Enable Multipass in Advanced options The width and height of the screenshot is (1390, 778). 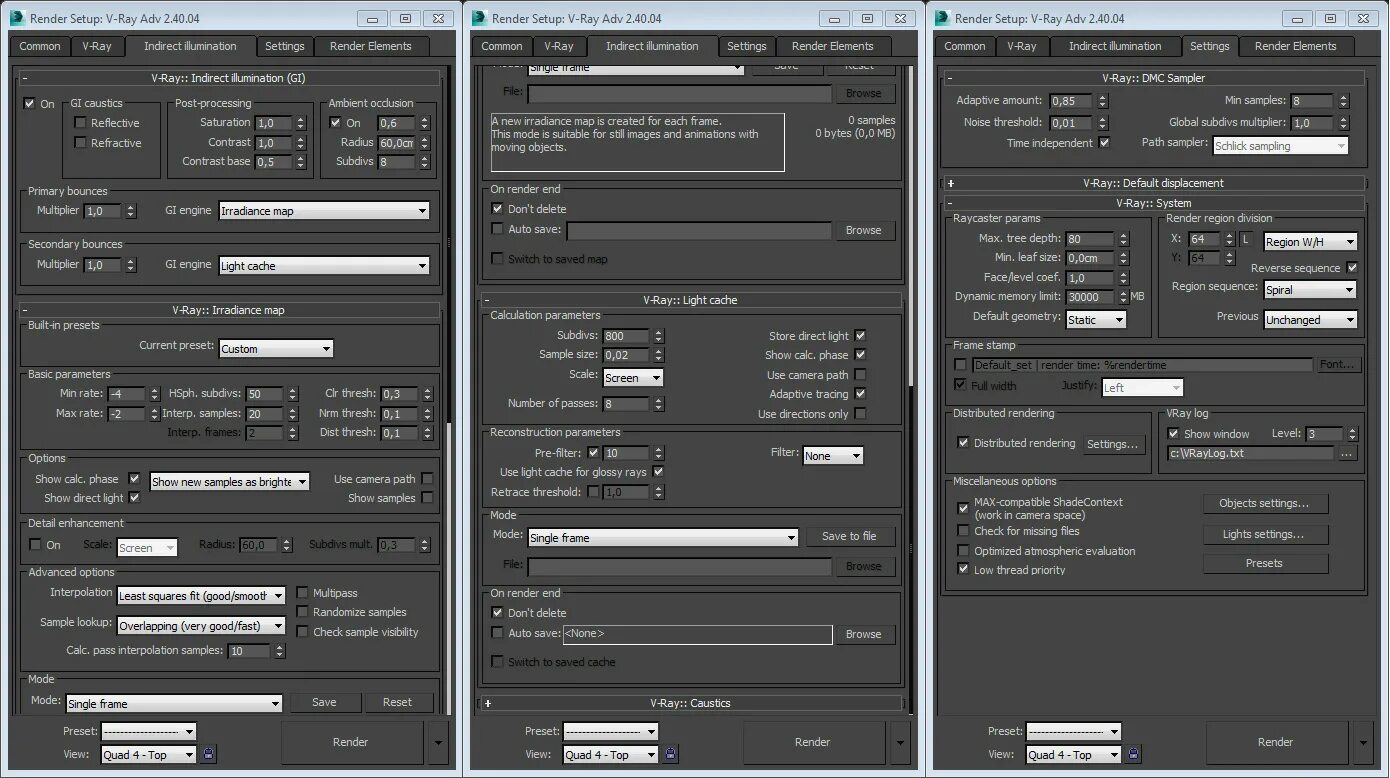click(x=302, y=593)
